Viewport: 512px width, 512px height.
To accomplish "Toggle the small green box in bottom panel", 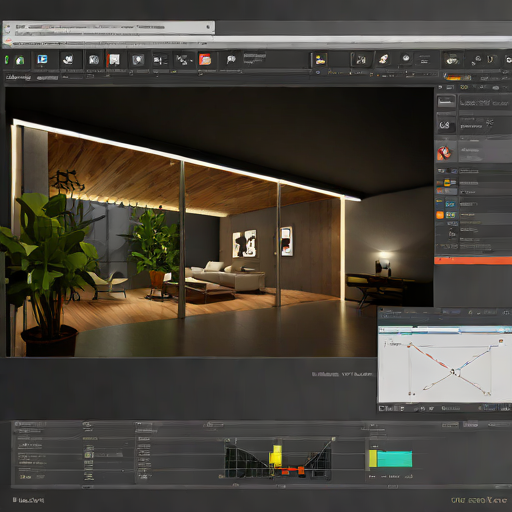I will point(88,455).
